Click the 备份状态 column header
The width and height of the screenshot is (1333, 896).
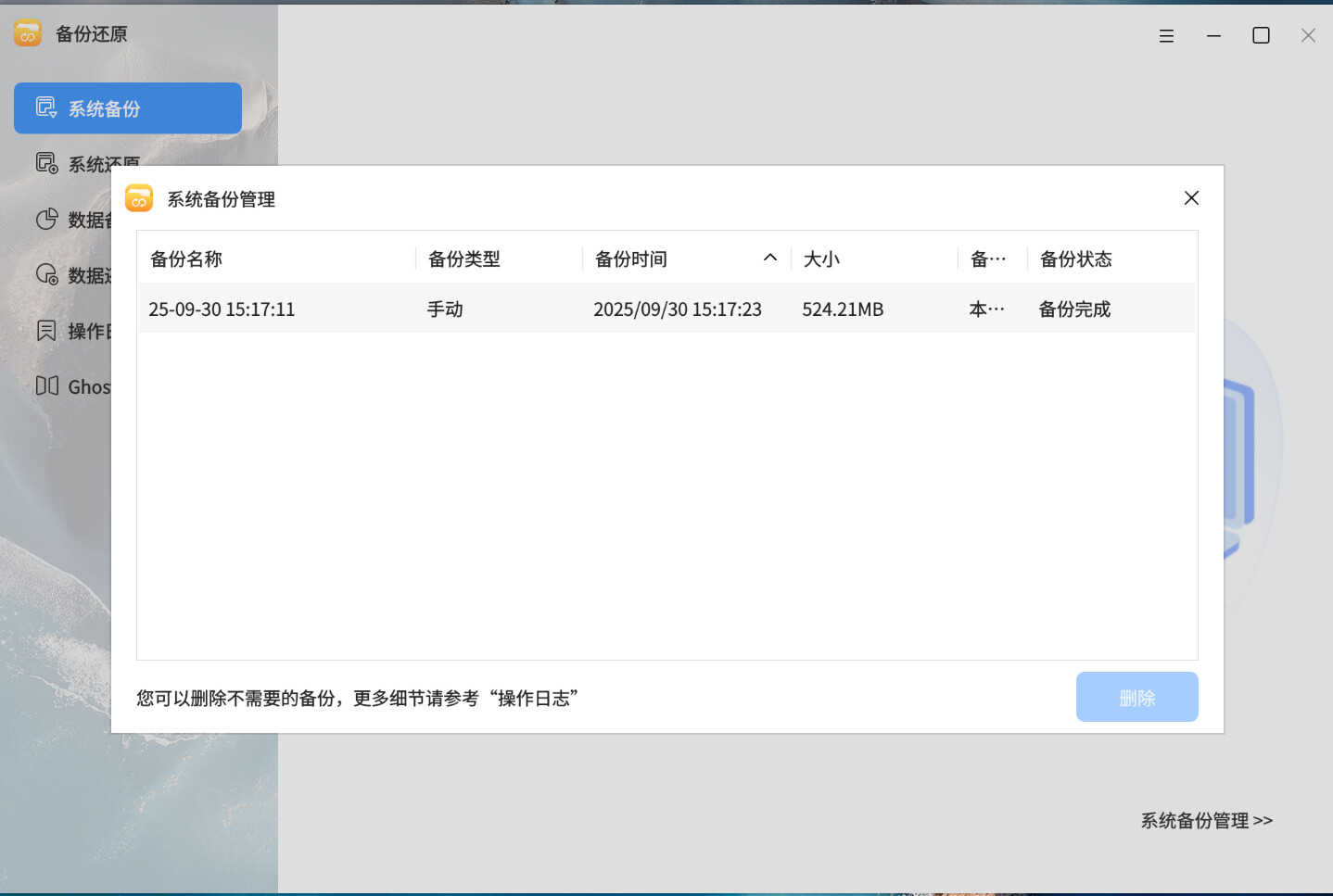tap(1075, 259)
